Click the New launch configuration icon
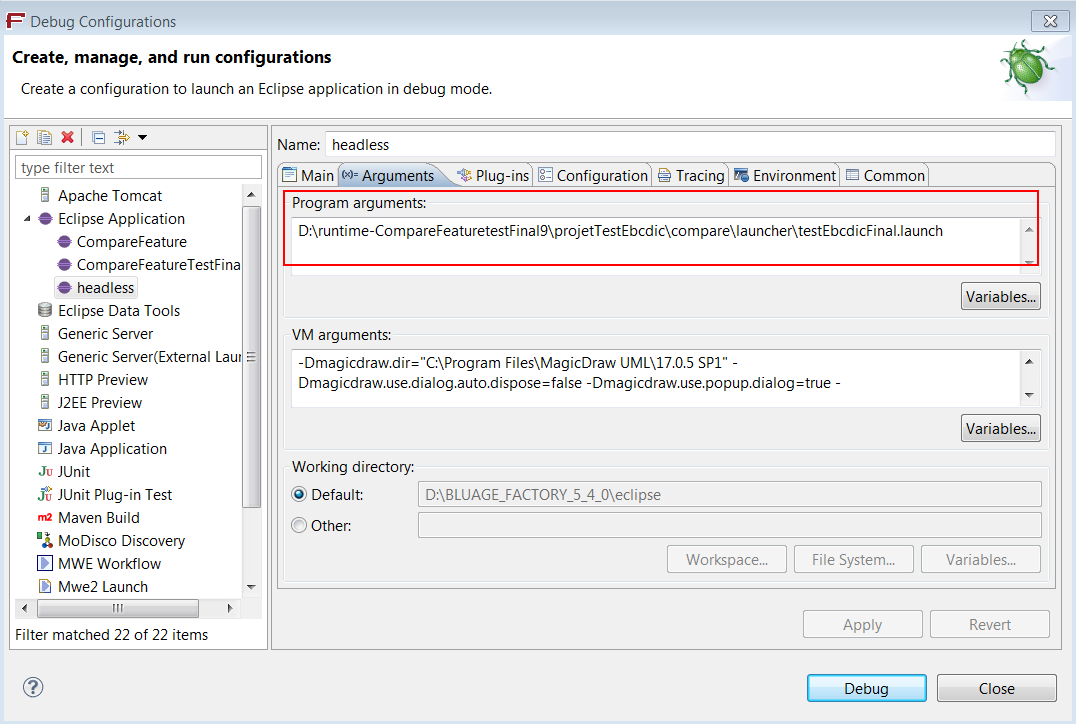Screen dimensions: 1076x724 (22, 138)
